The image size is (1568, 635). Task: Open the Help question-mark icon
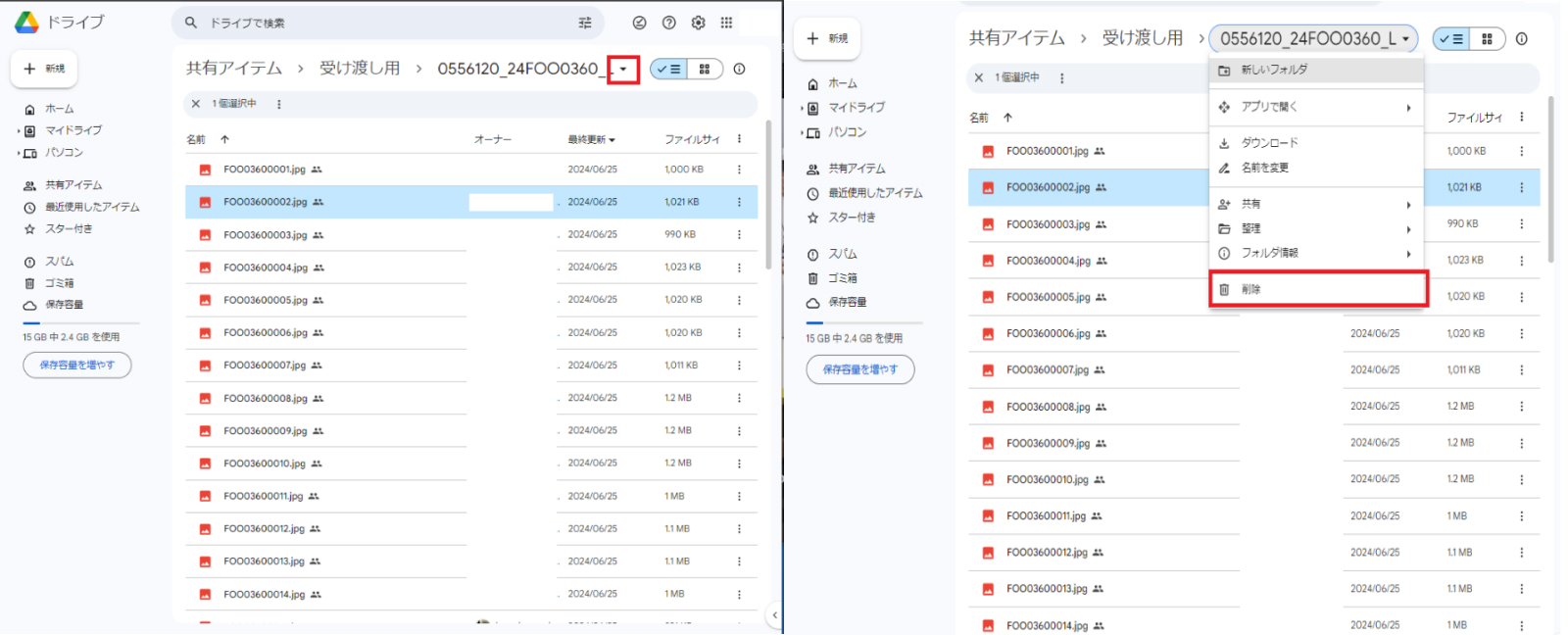[669, 23]
